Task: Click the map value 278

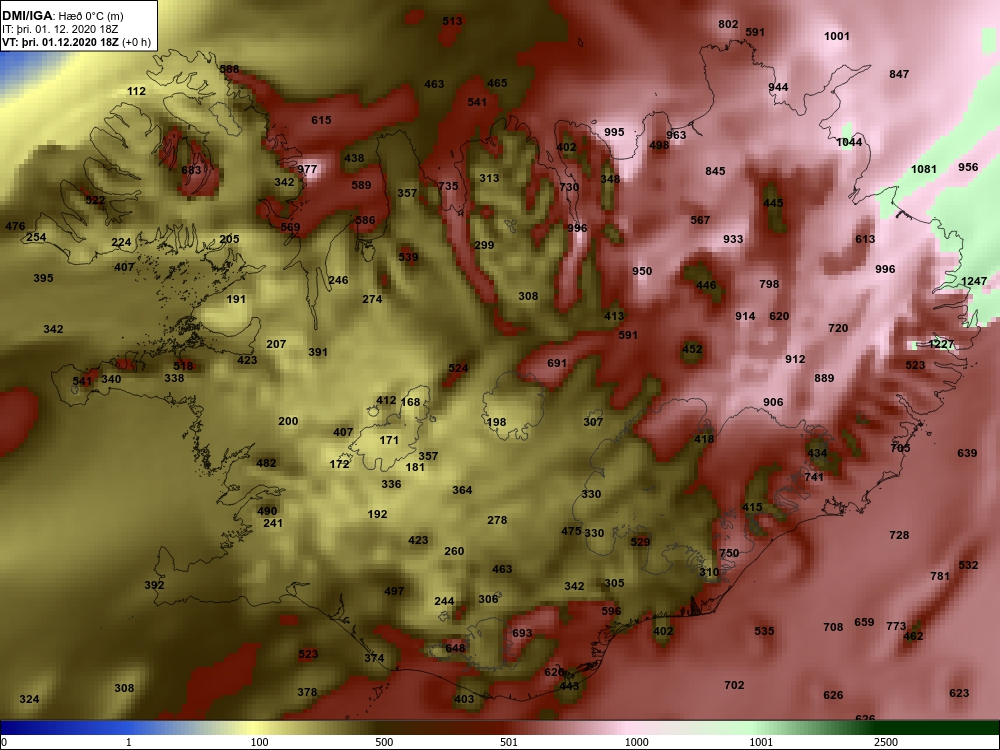Action: [497, 520]
